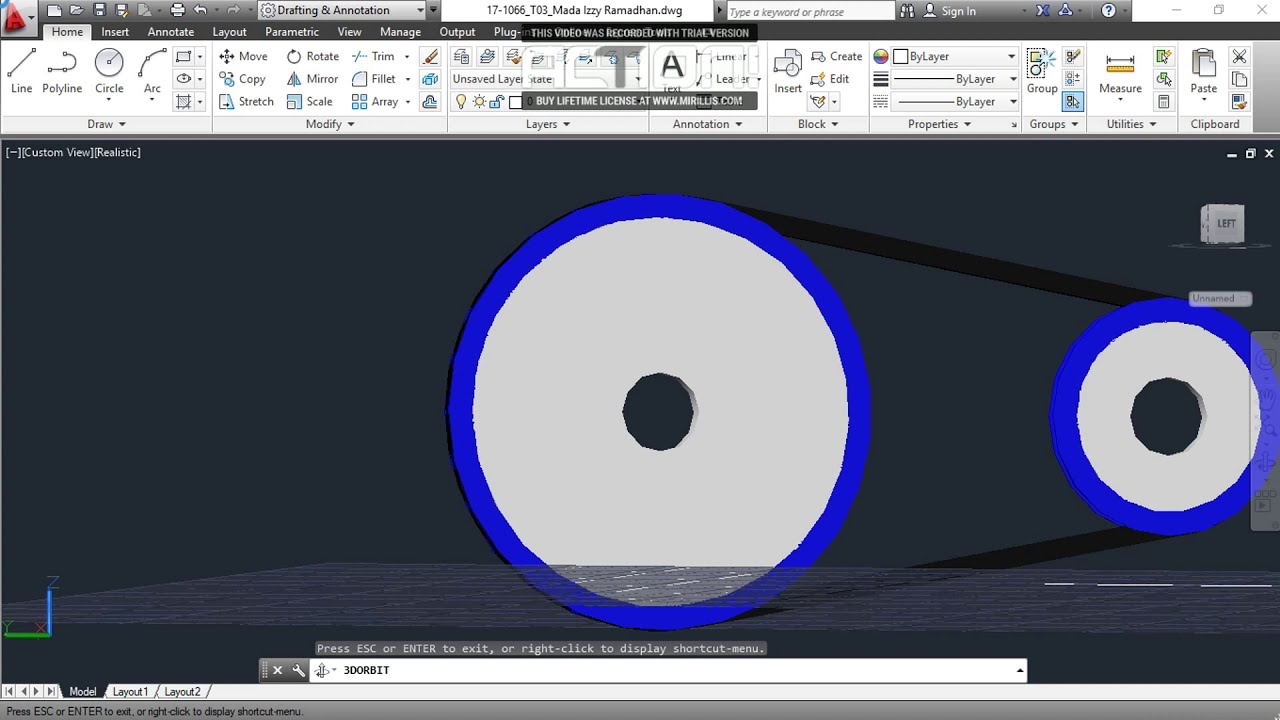Switch to the Manage ribbon tab

coord(400,32)
